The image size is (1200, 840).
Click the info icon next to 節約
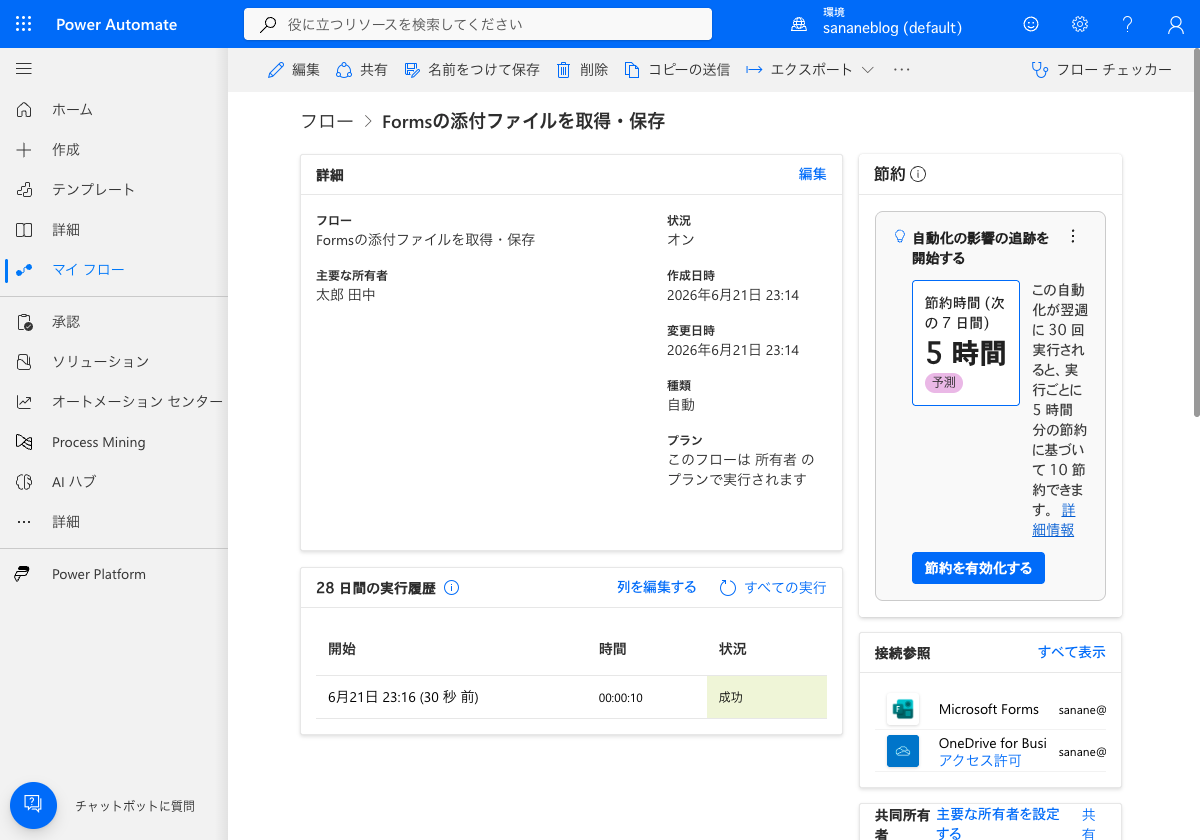click(x=918, y=174)
